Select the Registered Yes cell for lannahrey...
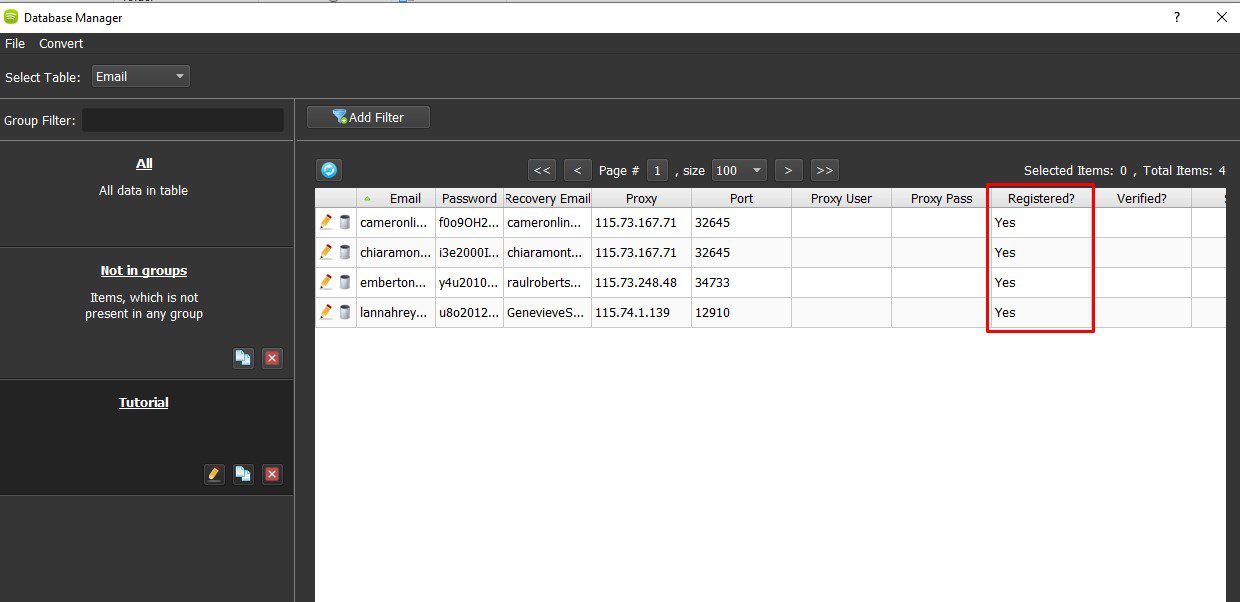This screenshot has height=602, width=1240. coord(1041,312)
